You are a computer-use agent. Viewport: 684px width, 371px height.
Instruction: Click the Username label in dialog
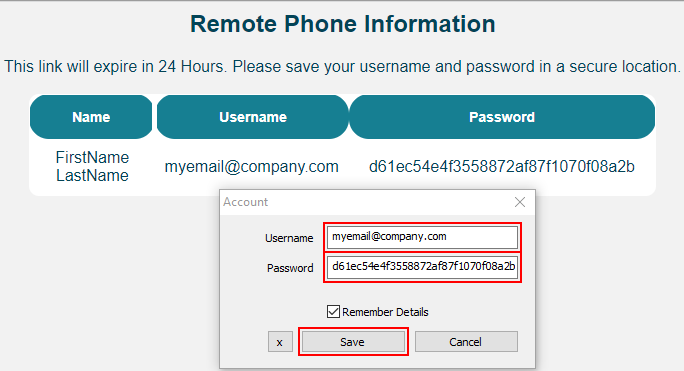tap(289, 238)
